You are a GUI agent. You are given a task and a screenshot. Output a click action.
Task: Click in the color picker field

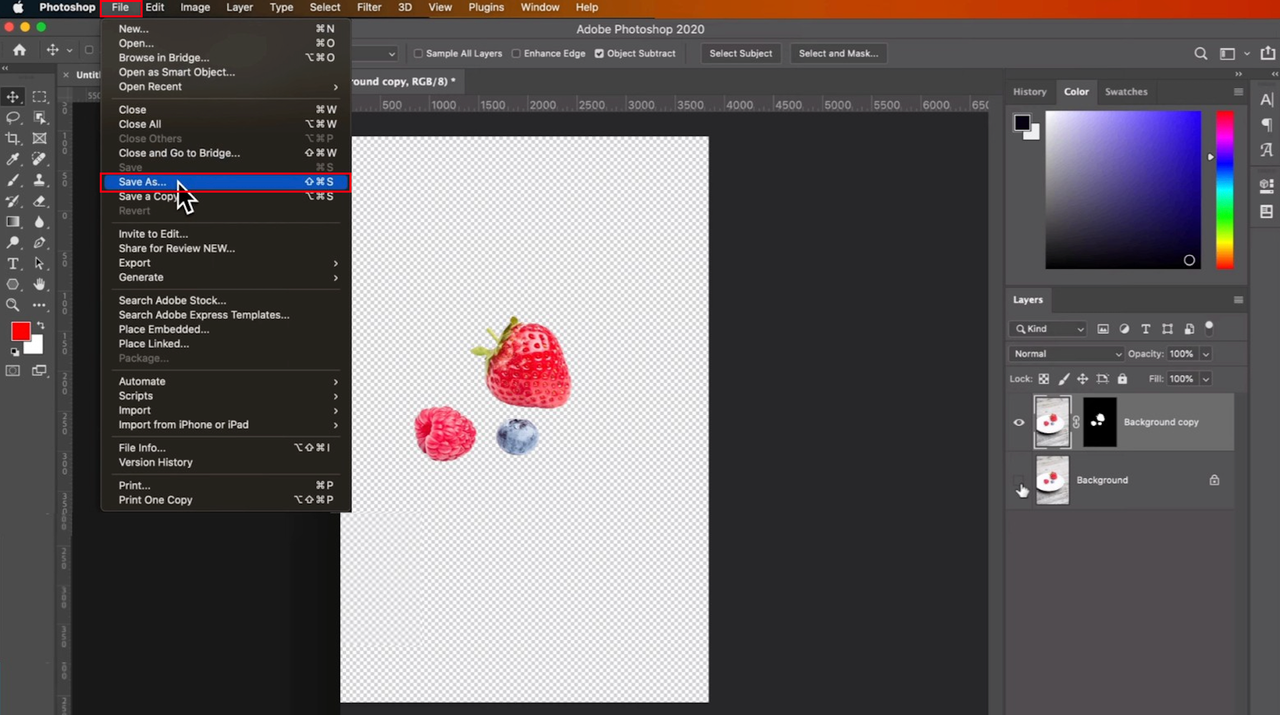point(1123,189)
